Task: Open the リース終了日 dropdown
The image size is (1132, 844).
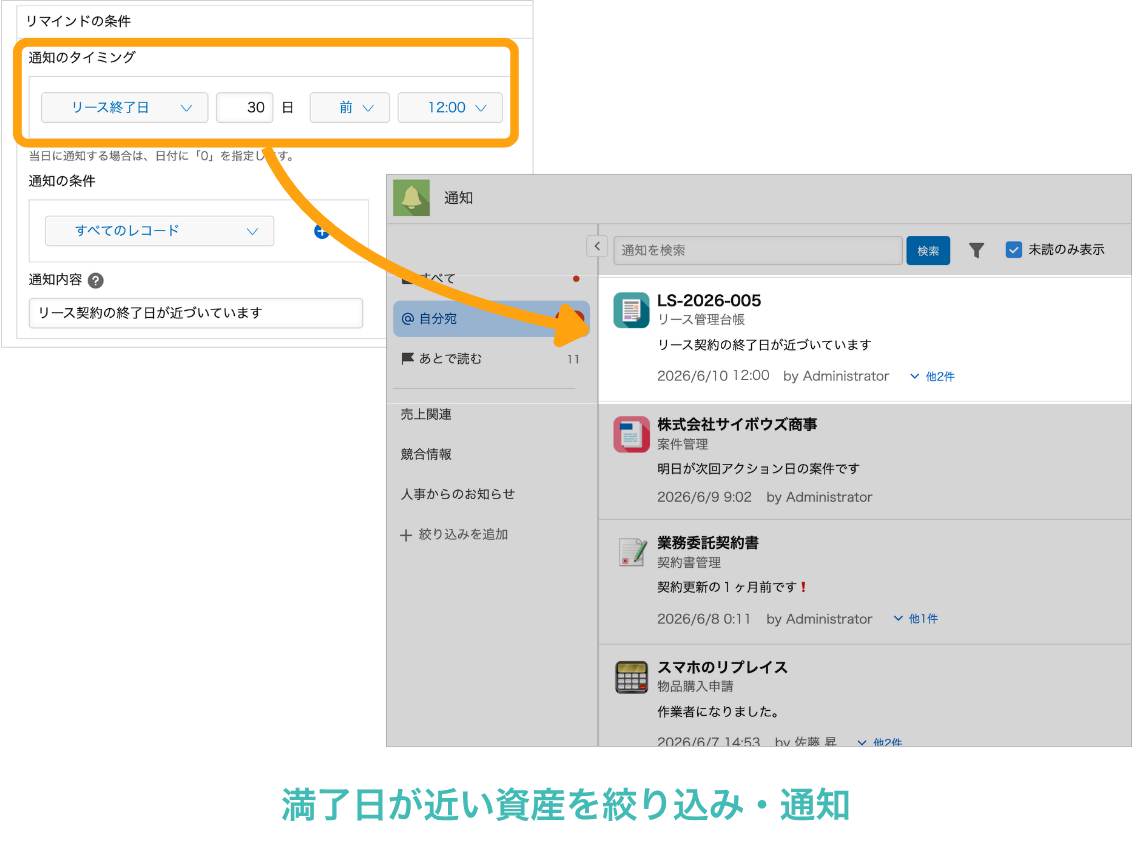Action: [125, 108]
